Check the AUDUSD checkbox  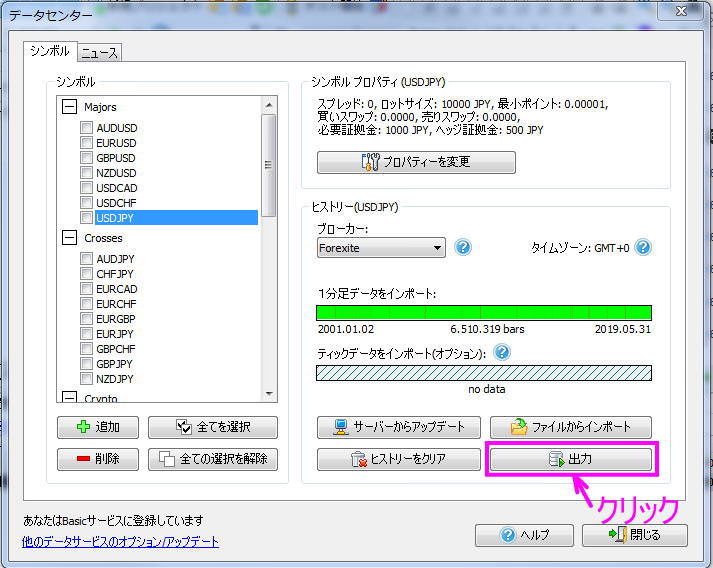[x=86, y=128]
